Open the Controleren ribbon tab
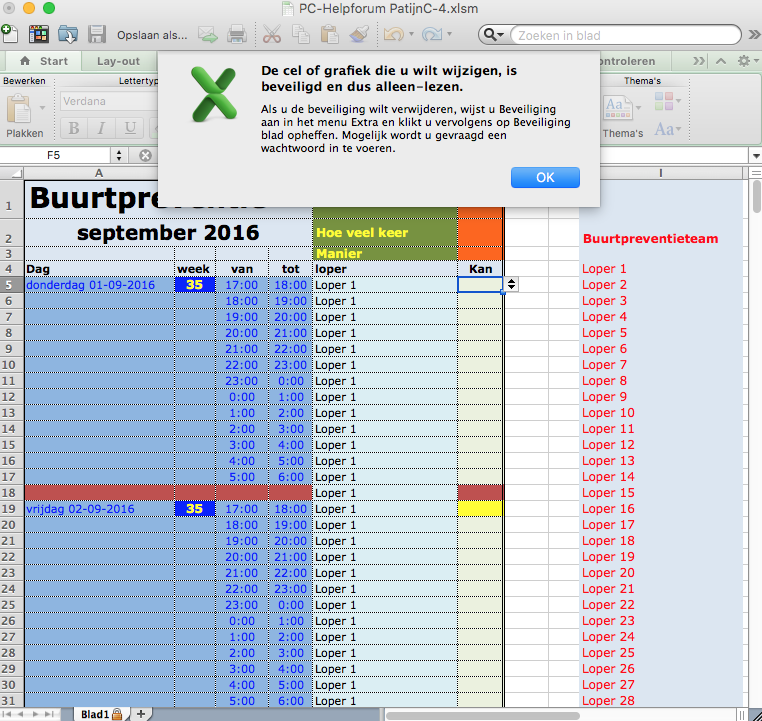Screen dimensions: 762x721 [x=628, y=61]
